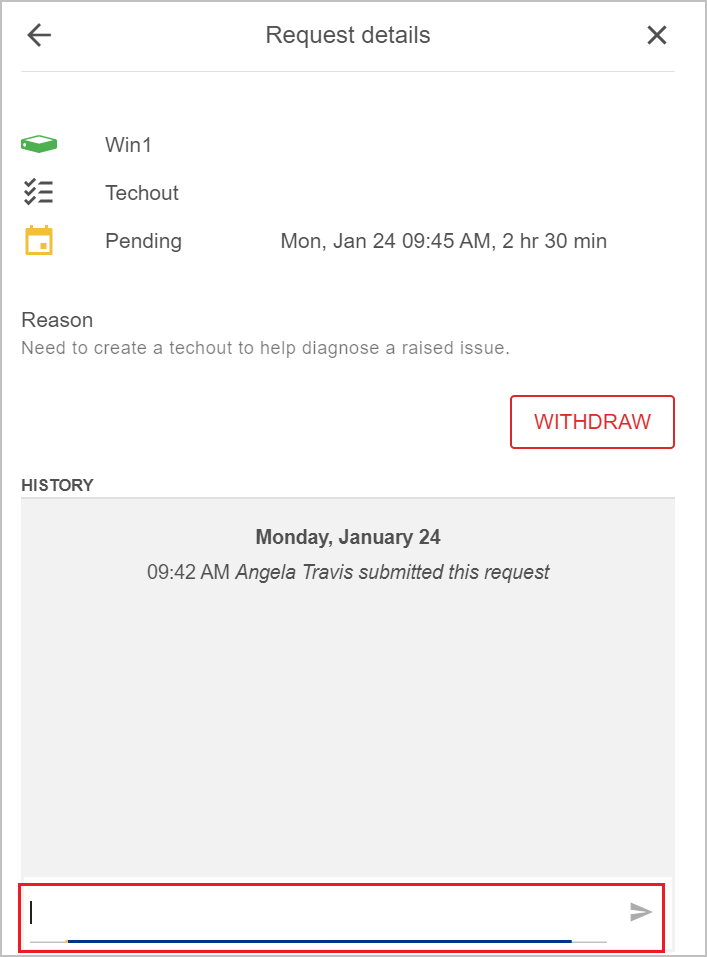Click the Request details title
The width and height of the screenshot is (707, 957).
[348, 36]
